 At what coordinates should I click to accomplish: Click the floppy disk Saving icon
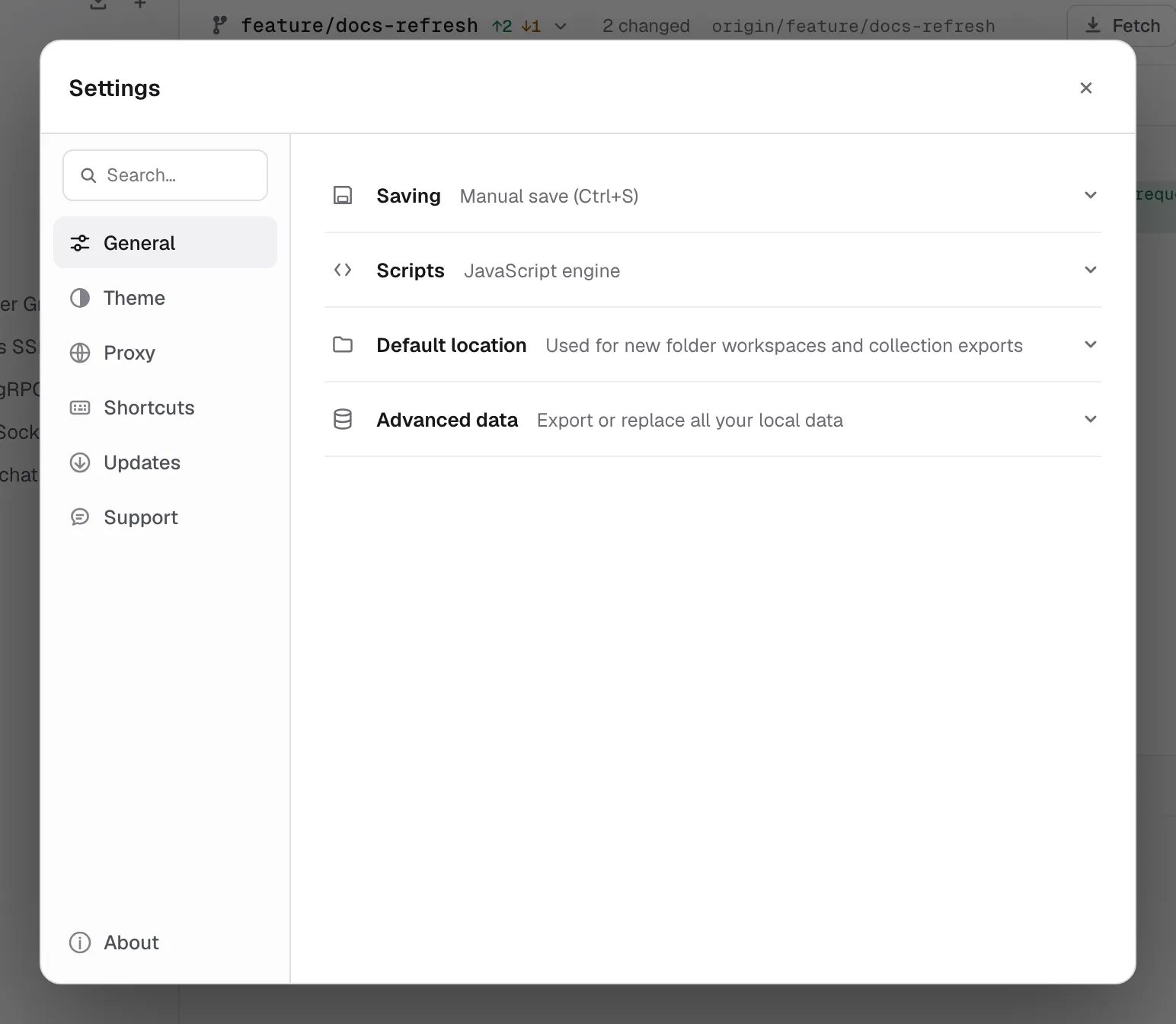pyautogui.click(x=343, y=196)
